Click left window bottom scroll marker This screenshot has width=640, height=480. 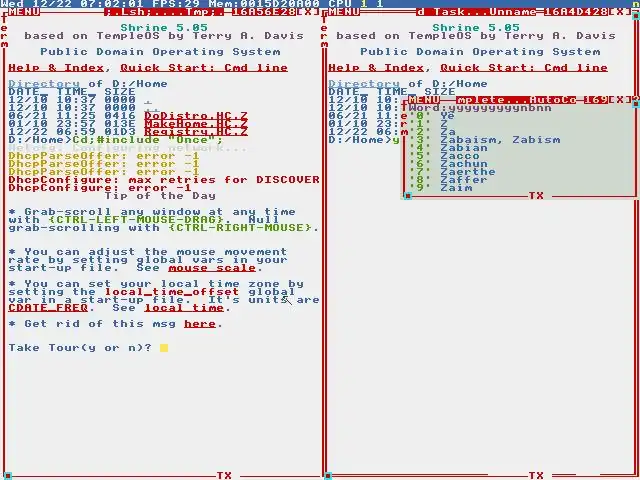point(8,476)
